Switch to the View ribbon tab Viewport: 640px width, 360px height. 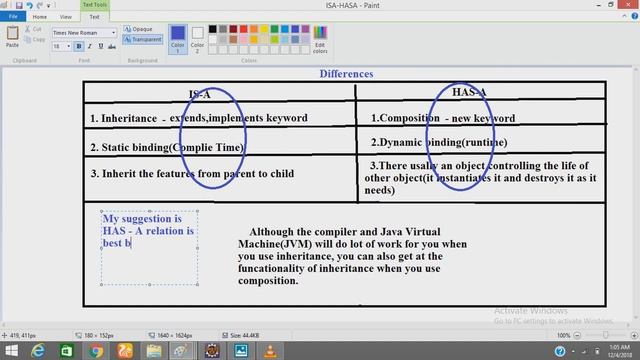click(65, 17)
